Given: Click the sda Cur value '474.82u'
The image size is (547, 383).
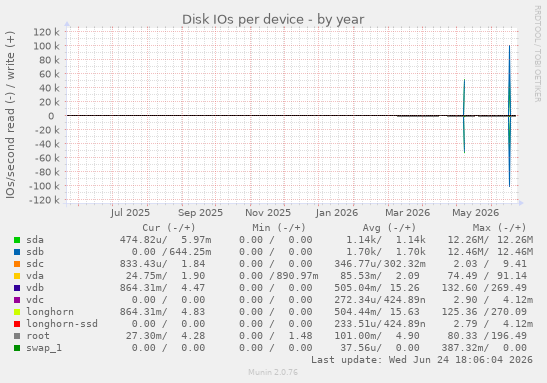Looking at the screenshot, I should tap(143, 240).
